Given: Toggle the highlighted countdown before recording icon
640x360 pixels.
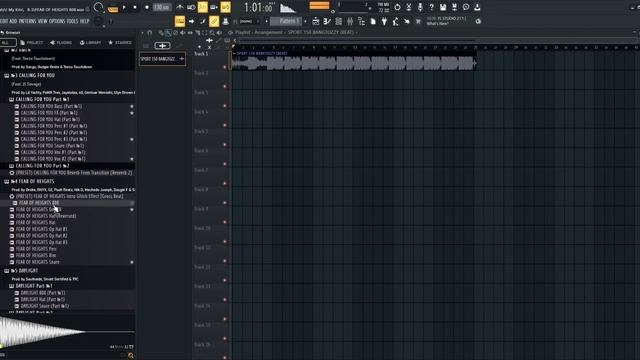Looking at the screenshot, I should pos(202,7).
